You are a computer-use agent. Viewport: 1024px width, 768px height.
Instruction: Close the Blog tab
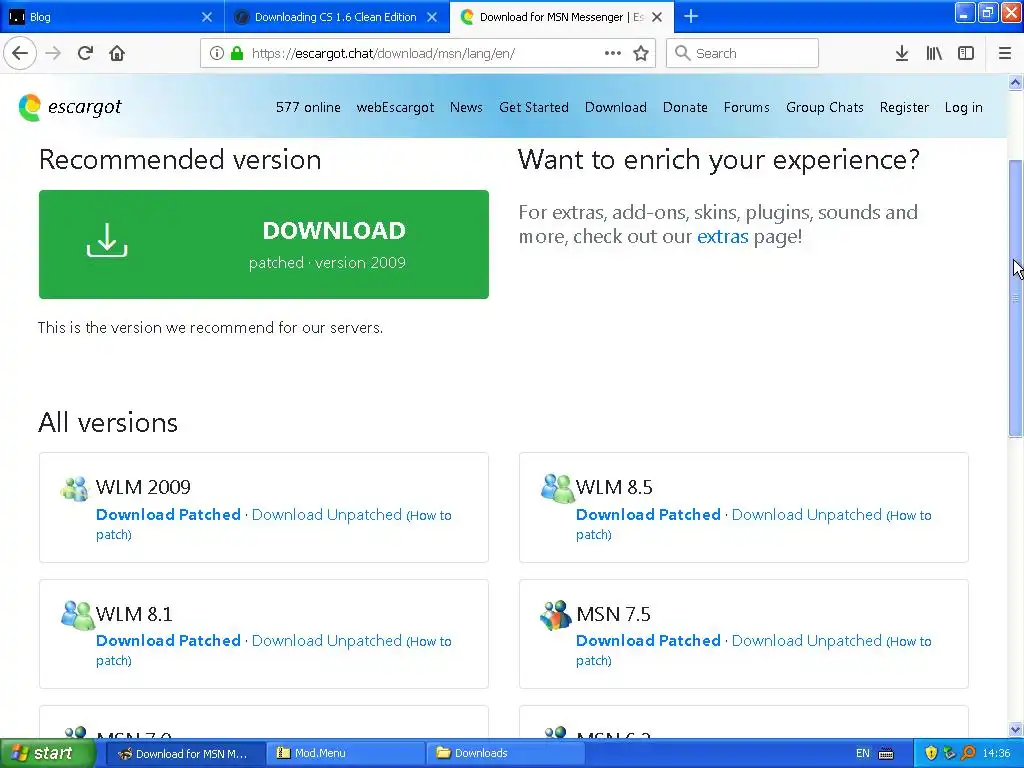(206, 17)
